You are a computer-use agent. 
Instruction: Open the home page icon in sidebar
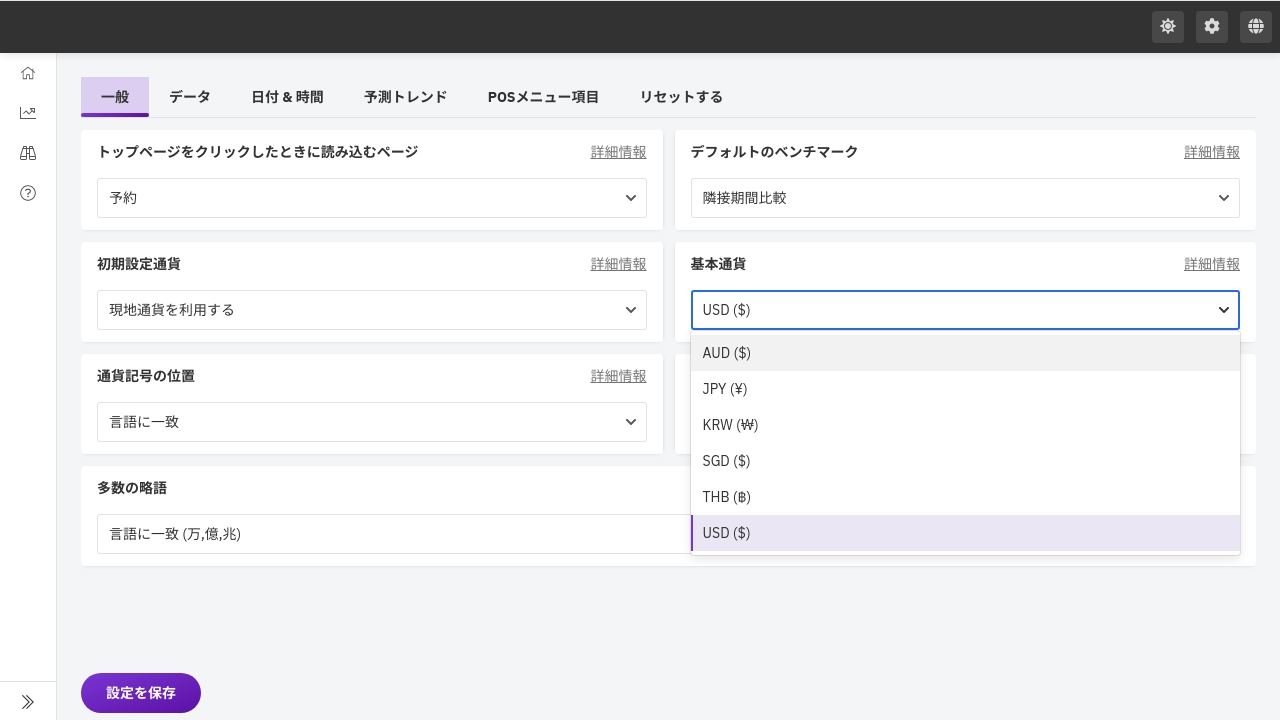tap(28, 73)
